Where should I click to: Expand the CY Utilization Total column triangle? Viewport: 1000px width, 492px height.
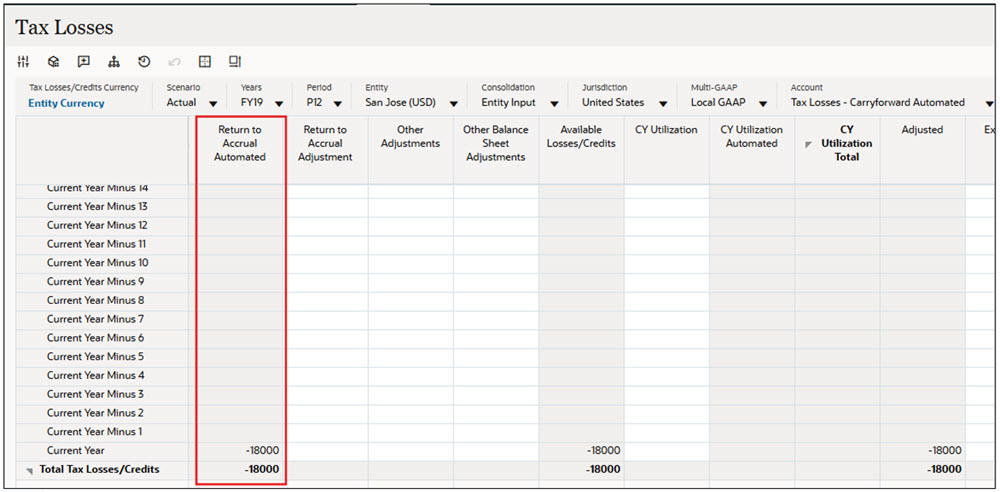click(x=809, y=145)
